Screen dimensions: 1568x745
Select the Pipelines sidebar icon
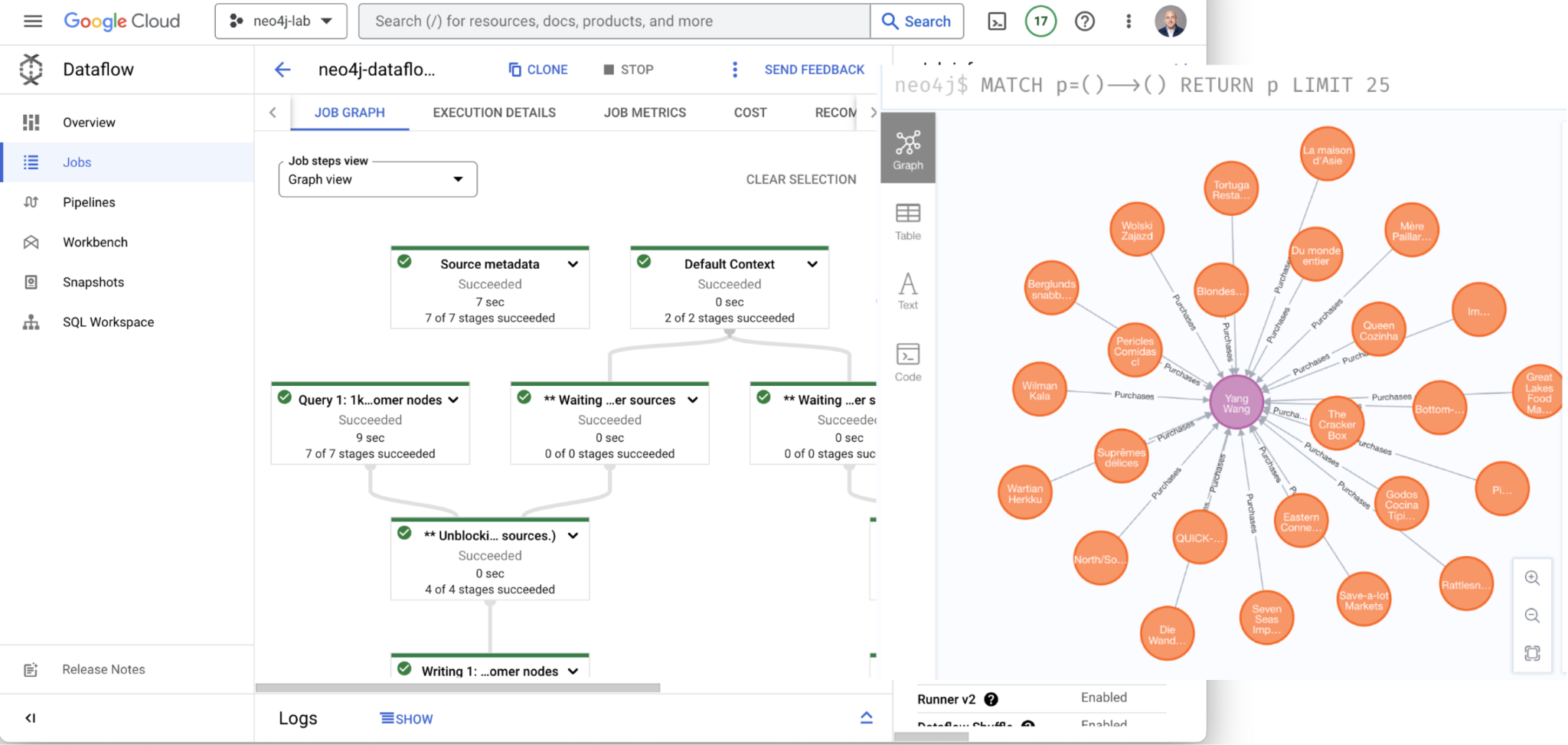coord(31,202)
